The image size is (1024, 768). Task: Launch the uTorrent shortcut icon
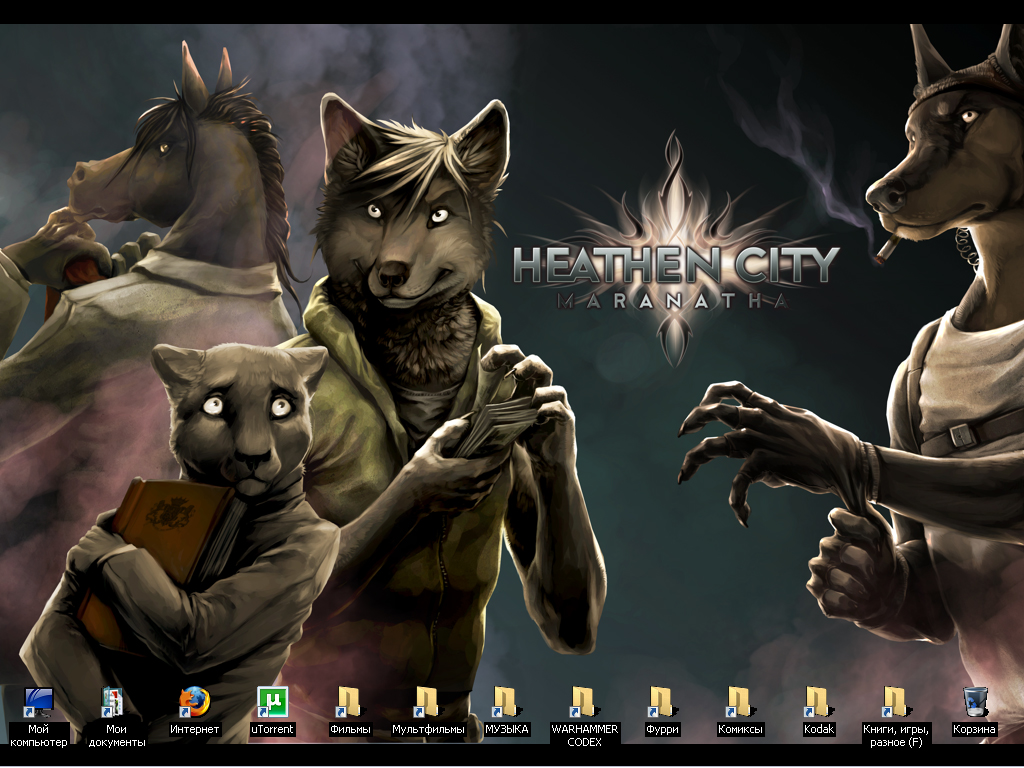pyautogui.click(x=272, y=703)
